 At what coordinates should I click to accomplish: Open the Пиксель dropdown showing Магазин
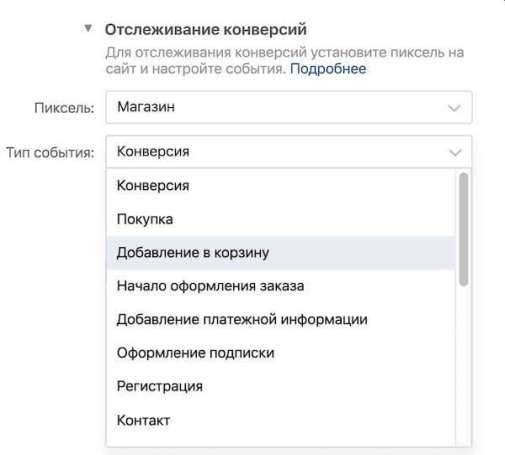coord(289,107)
